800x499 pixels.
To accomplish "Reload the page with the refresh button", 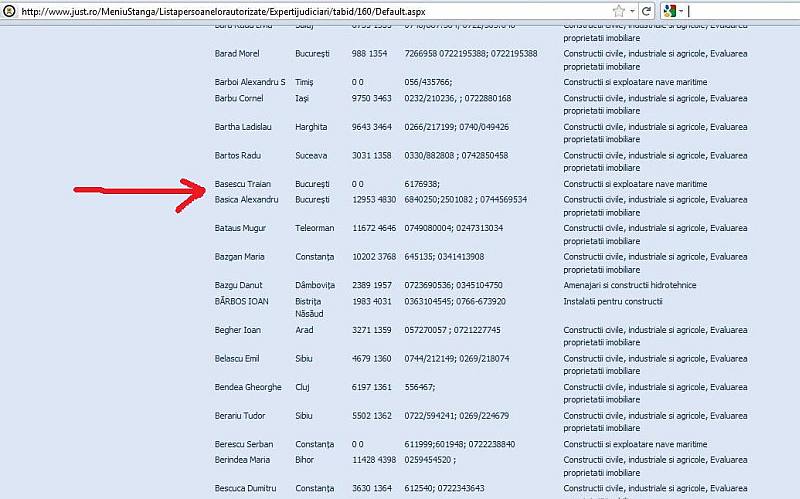I will click(647, 11).
